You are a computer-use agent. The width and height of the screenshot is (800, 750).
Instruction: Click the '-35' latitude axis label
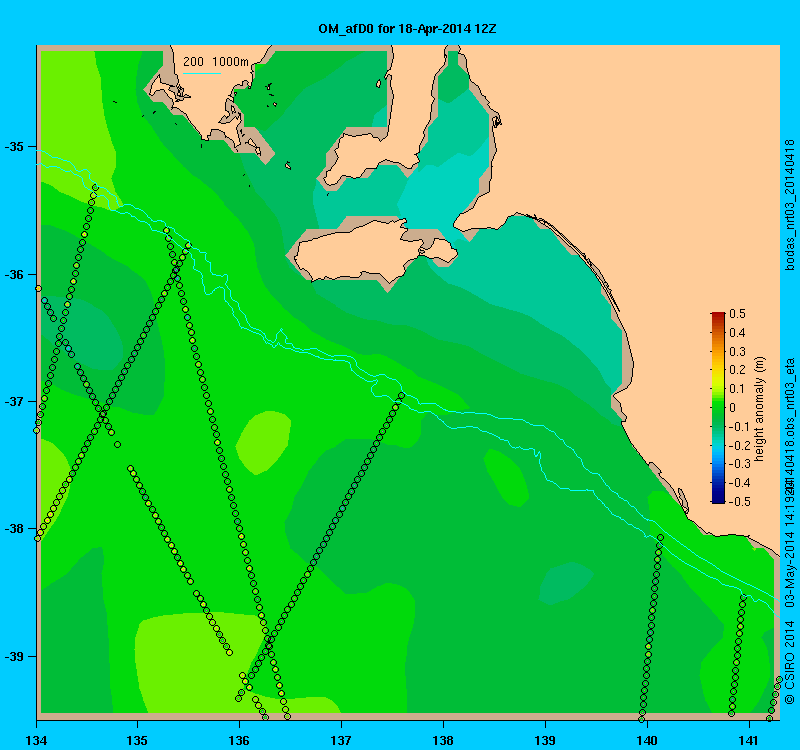[x=14, y=147]
